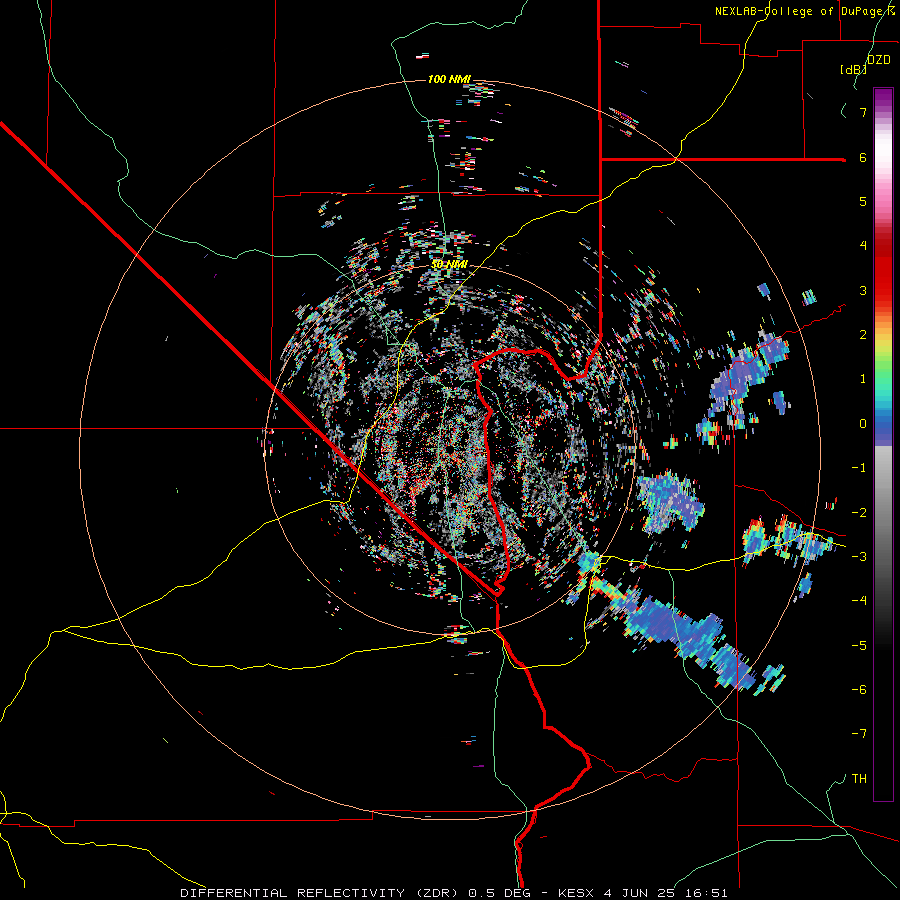Screen dimensions: 900x900
Task: Click the "5" value on the color scale
Action: coord(863,201)
